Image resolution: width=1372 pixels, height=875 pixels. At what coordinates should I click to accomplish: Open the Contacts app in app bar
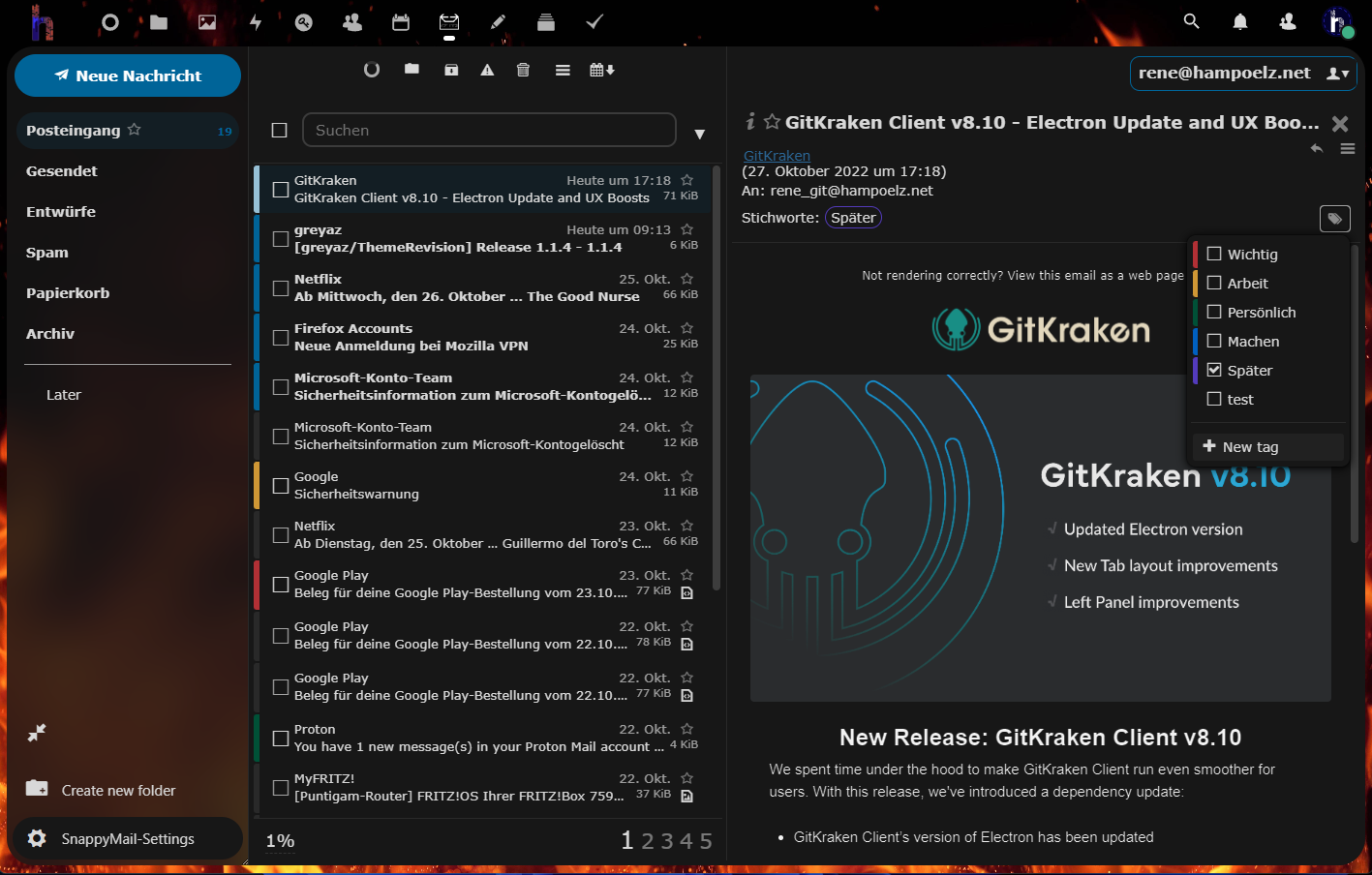pyautogui.click(x=352, y=22)
